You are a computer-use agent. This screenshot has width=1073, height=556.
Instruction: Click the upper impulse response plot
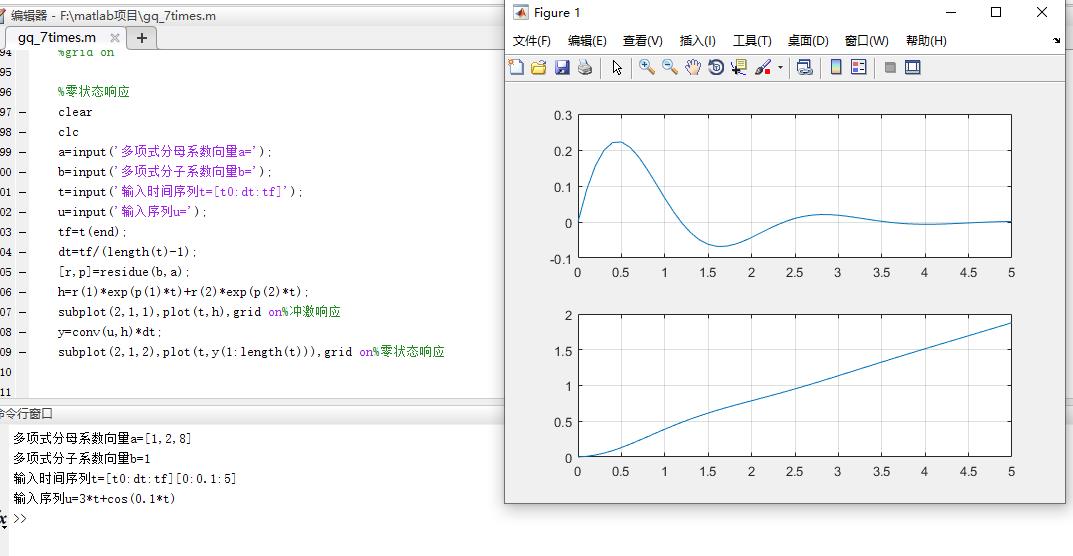[x=794, y=186]
